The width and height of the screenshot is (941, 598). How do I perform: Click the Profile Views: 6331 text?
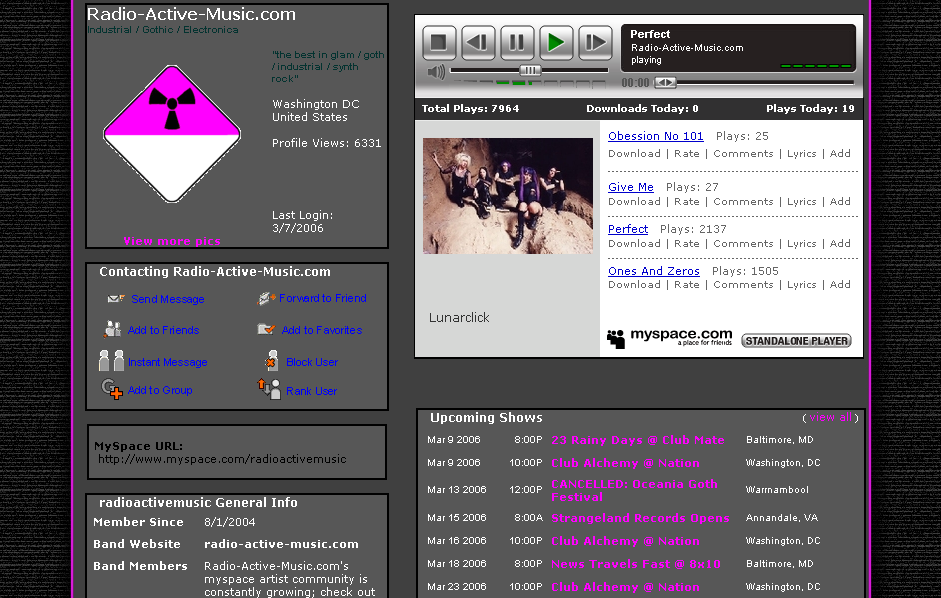(326, 143)
